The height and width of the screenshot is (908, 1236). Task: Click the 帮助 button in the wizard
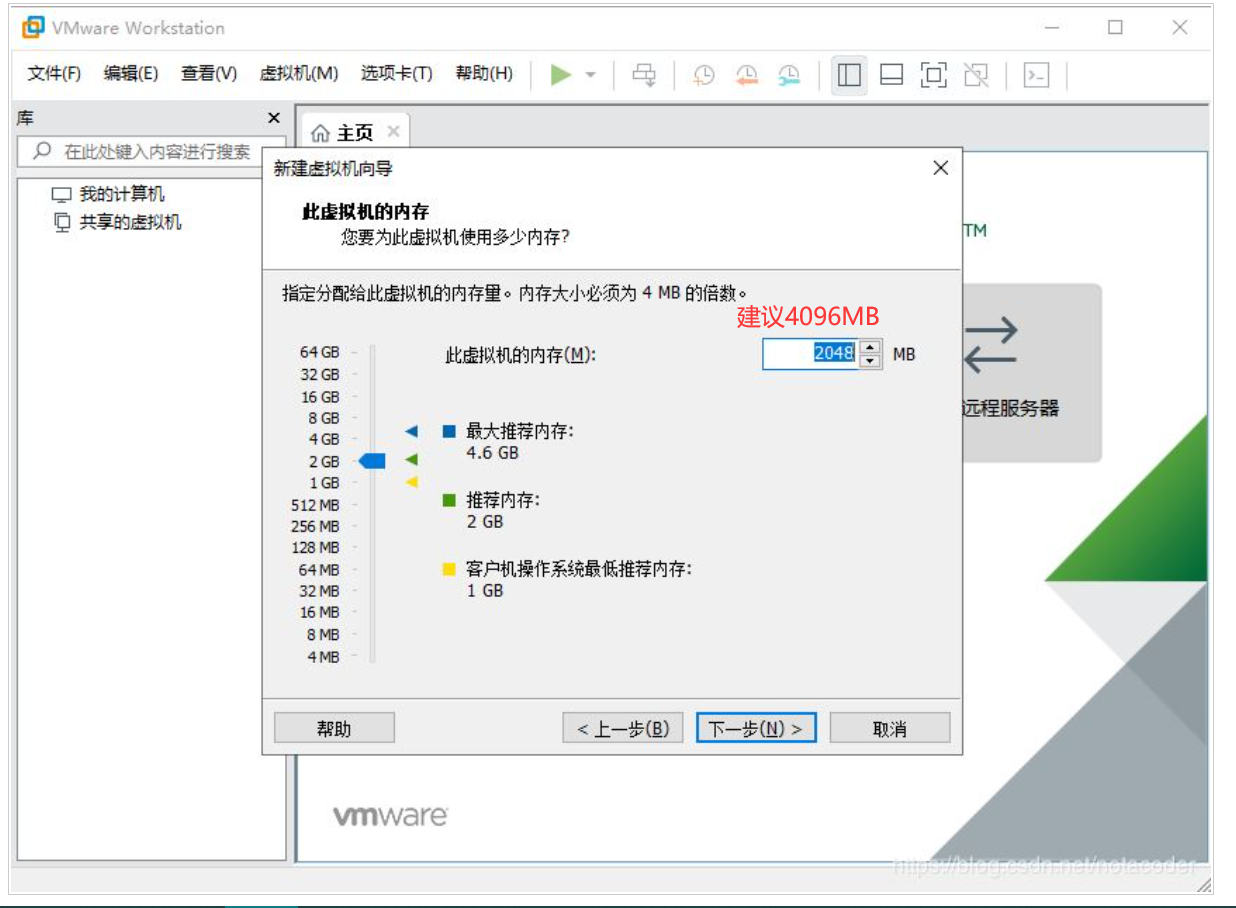point(337,728)
